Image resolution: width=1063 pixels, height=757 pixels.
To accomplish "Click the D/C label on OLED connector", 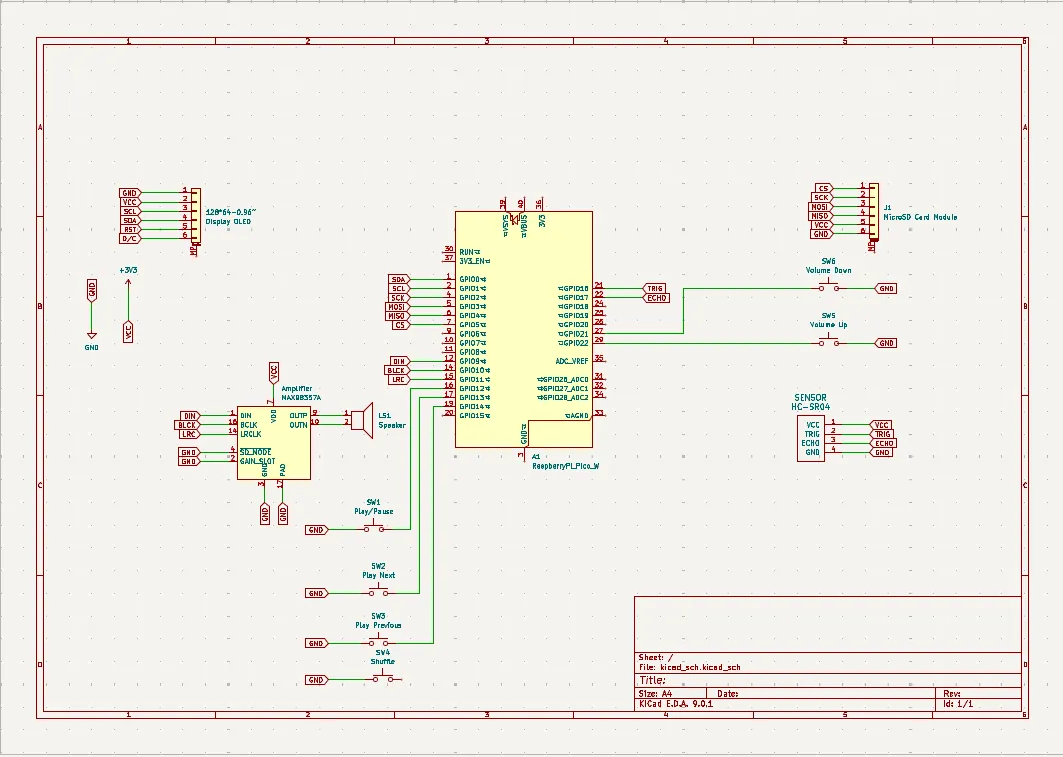I will pyautogui.click(x=129, y=239).
